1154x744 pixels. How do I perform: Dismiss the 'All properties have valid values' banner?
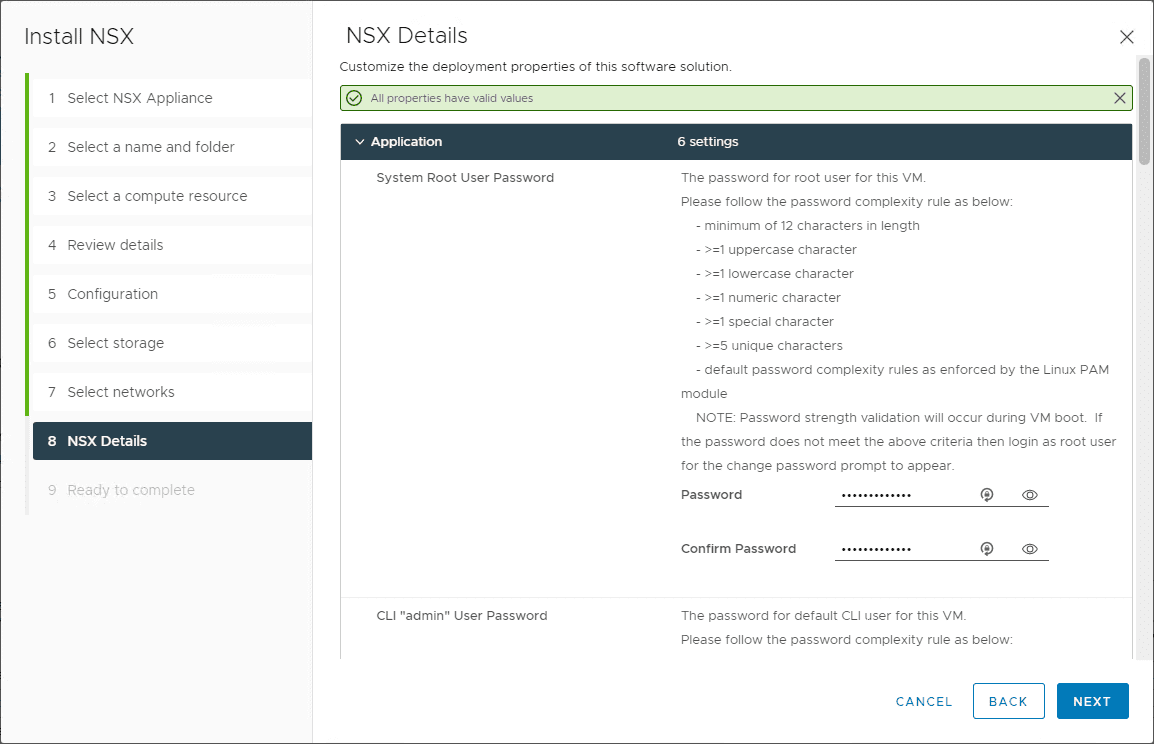tap(1119, 97)
